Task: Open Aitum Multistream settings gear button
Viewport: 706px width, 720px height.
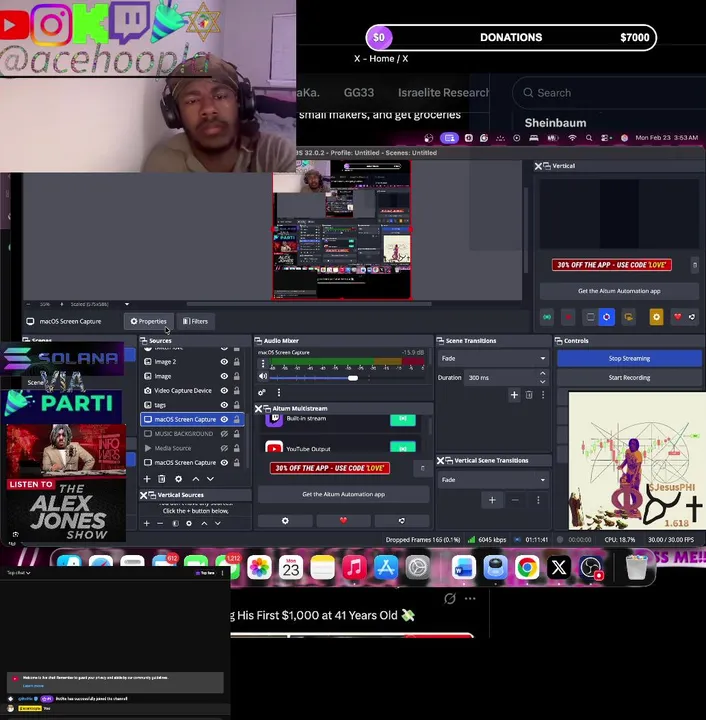Action: (x=285, y=521)
